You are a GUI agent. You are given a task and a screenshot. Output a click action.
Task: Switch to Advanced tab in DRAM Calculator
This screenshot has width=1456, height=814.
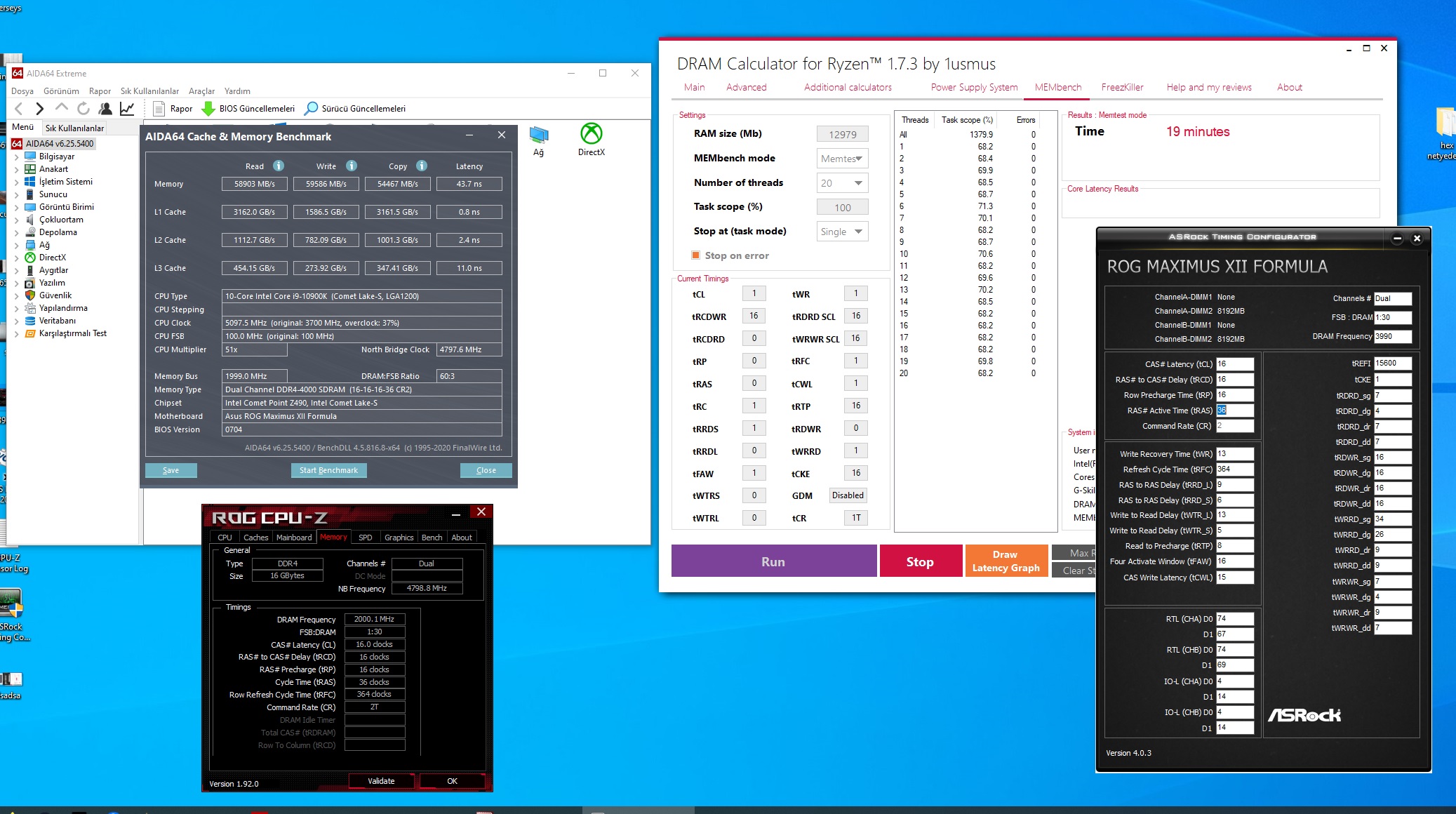point(747,87)
